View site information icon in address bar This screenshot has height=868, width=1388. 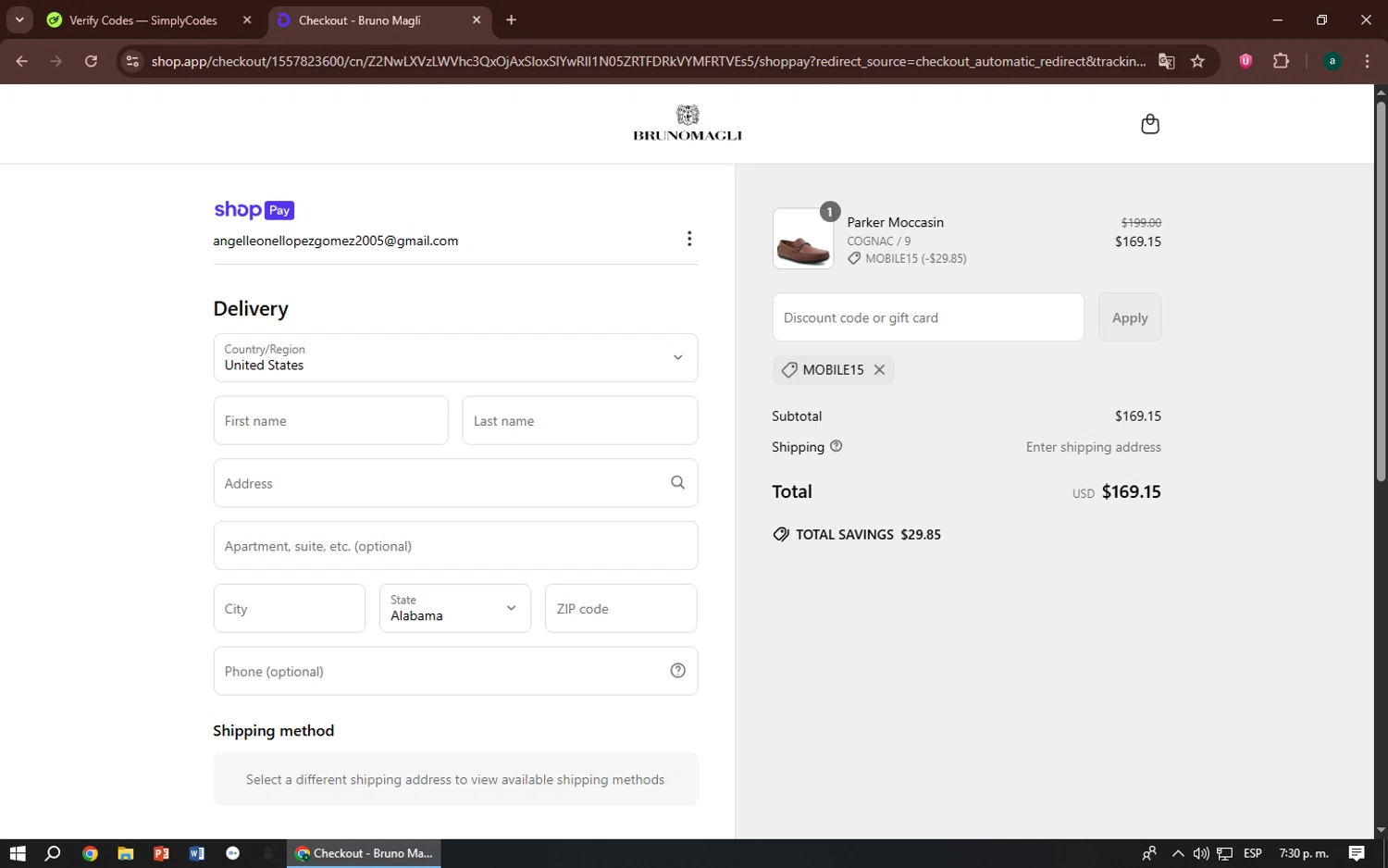click(x=132, y=61)
